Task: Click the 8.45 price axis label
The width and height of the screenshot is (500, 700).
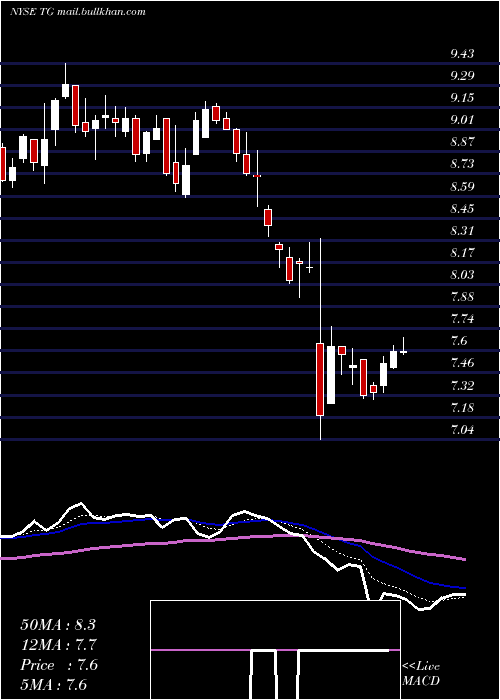Action: (462, 209)
